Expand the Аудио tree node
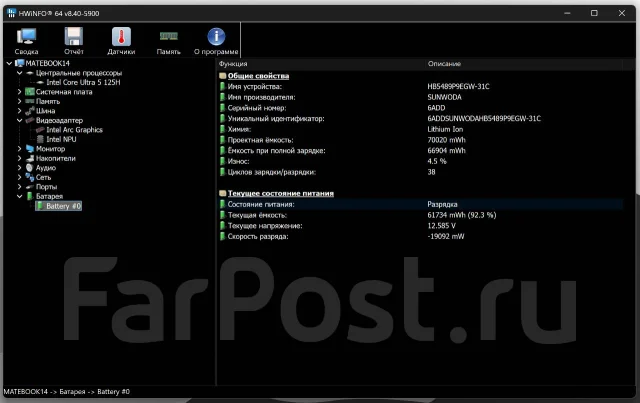 (20, 168)
